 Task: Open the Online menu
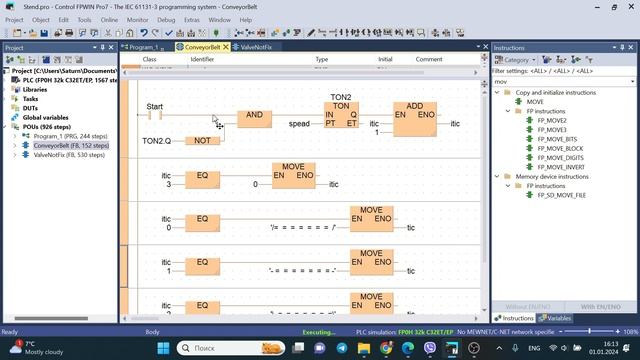(109, 20)
